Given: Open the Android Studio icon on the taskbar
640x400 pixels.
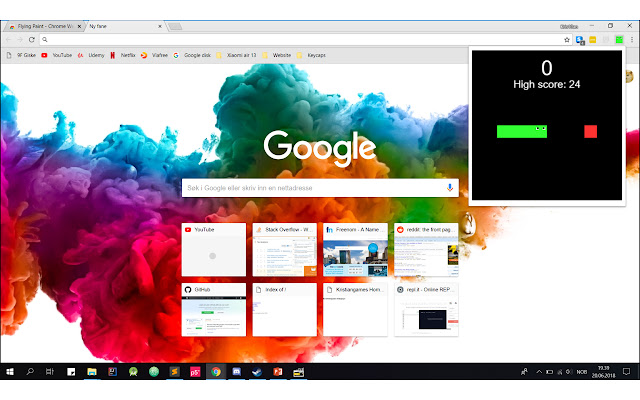Looking at the screenshot, I should 133,371.
